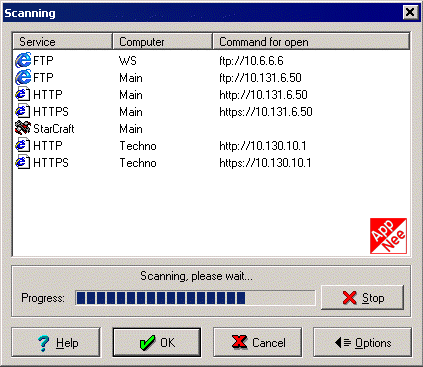Sort by Command for open column header

point(311,42)
